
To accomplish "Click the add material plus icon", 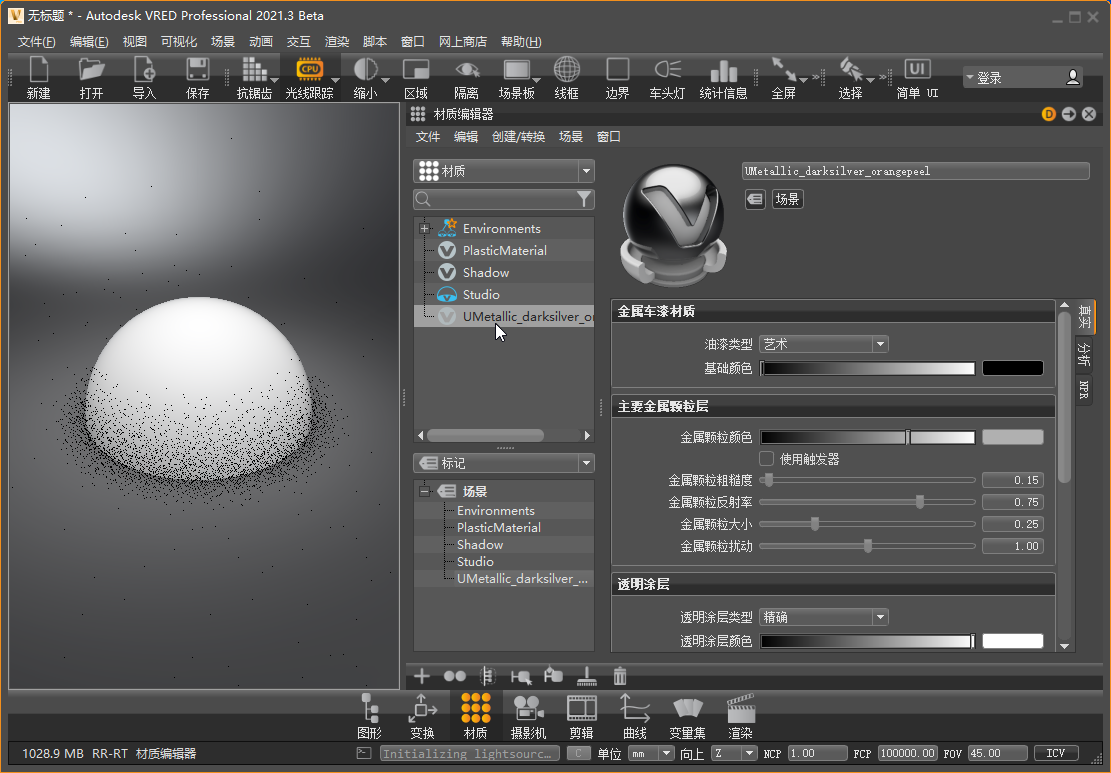I will 422,676.
